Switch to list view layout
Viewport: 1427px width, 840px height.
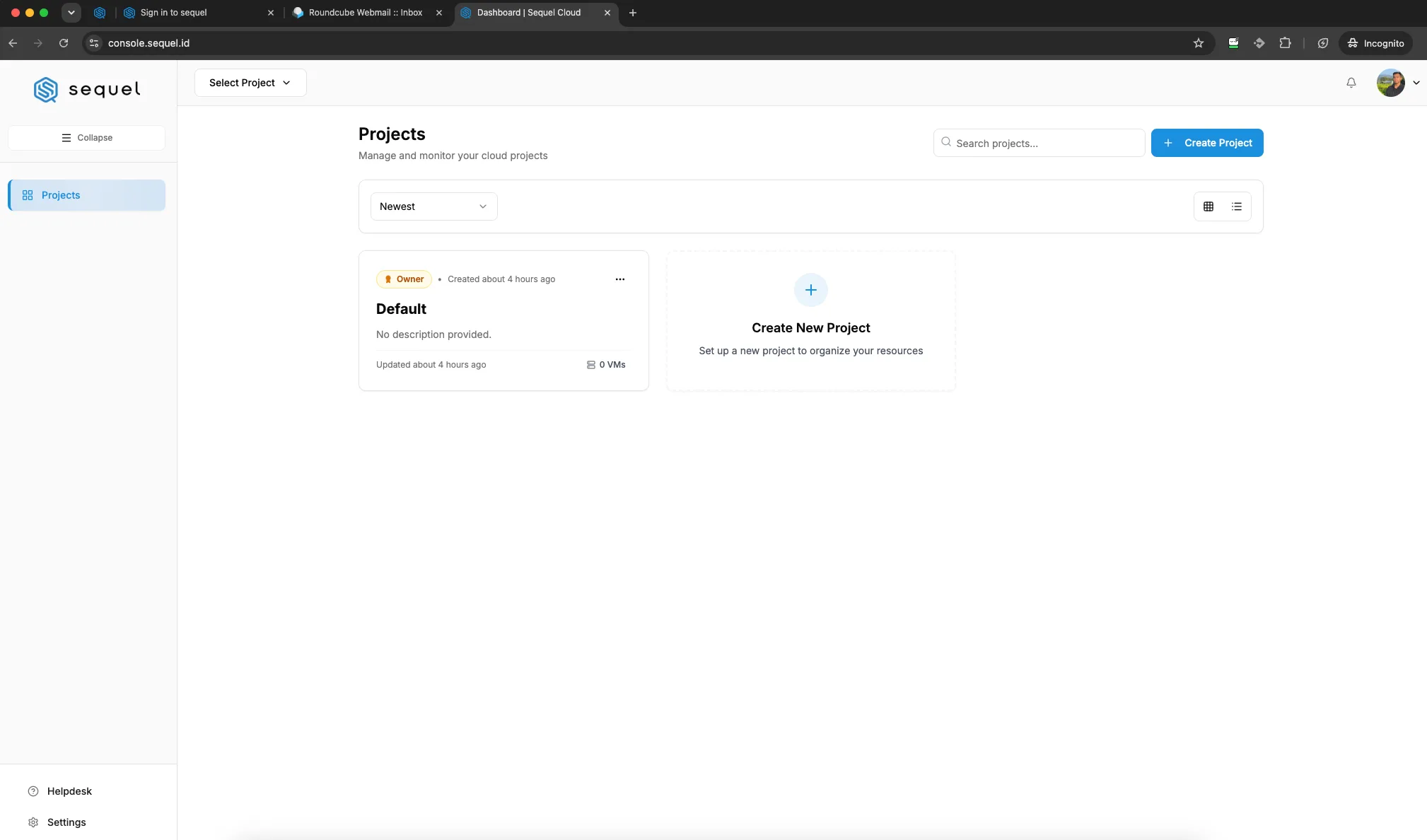tap(1236, 206)
